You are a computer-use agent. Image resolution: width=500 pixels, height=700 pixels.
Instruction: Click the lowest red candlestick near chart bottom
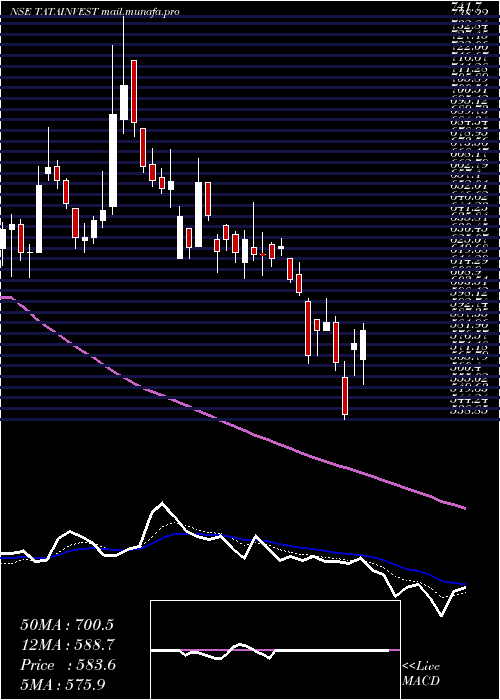[345, 396]
